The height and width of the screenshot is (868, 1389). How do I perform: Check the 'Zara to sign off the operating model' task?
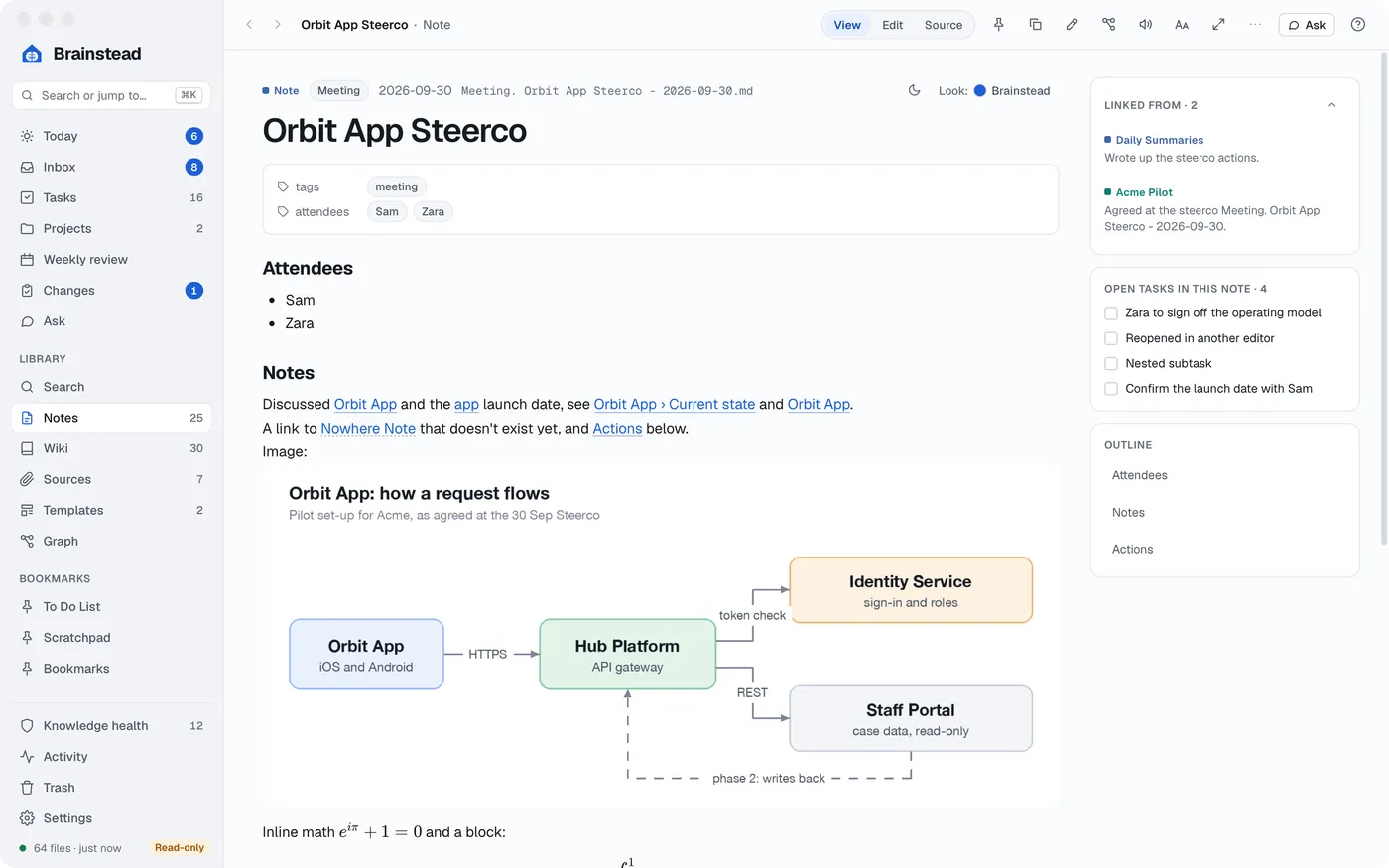pyautogui.click(x=1111, y=312)
